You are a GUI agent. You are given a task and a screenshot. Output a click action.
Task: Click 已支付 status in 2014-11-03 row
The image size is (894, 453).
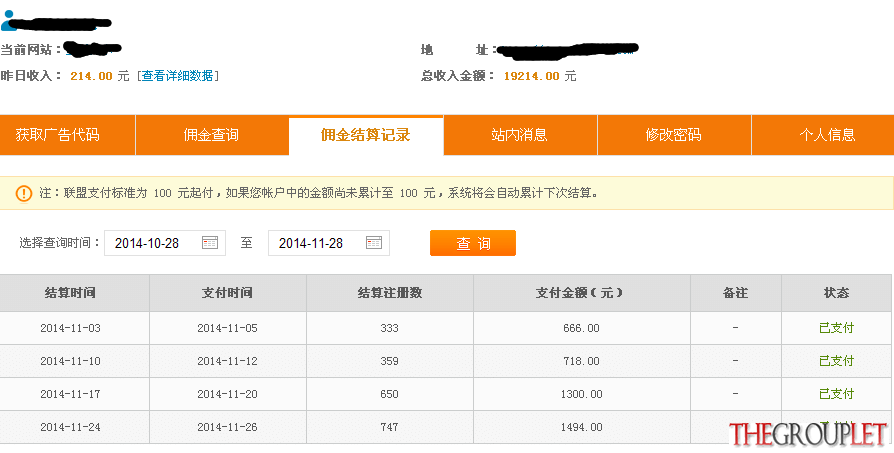[836, 328]
